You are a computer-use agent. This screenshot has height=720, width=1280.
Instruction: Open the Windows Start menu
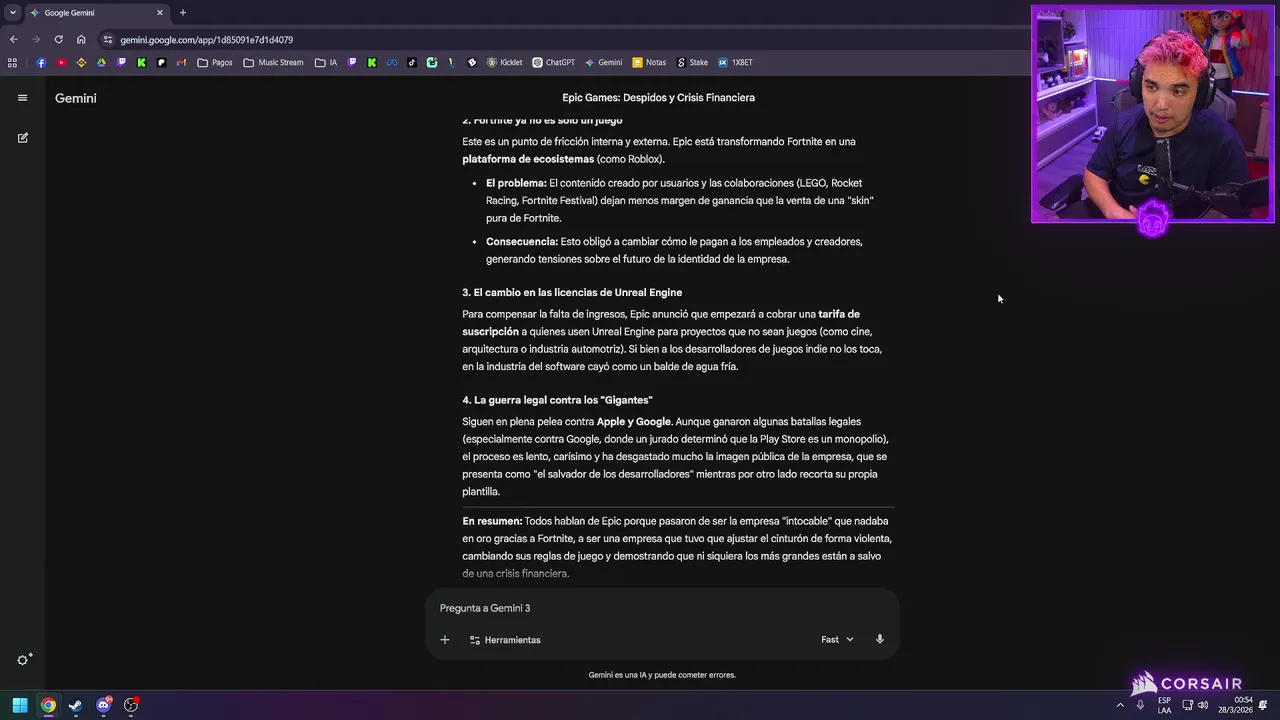coord(20,705)
